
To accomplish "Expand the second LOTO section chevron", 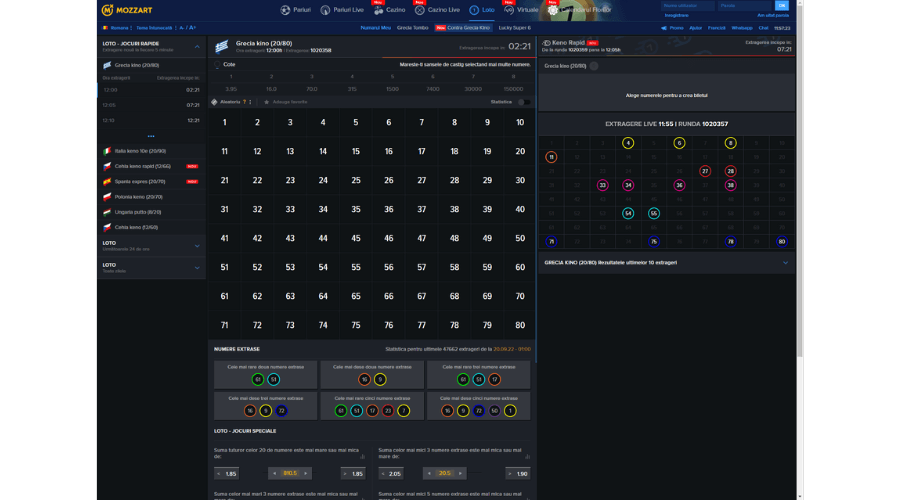I will pos(197,268).
